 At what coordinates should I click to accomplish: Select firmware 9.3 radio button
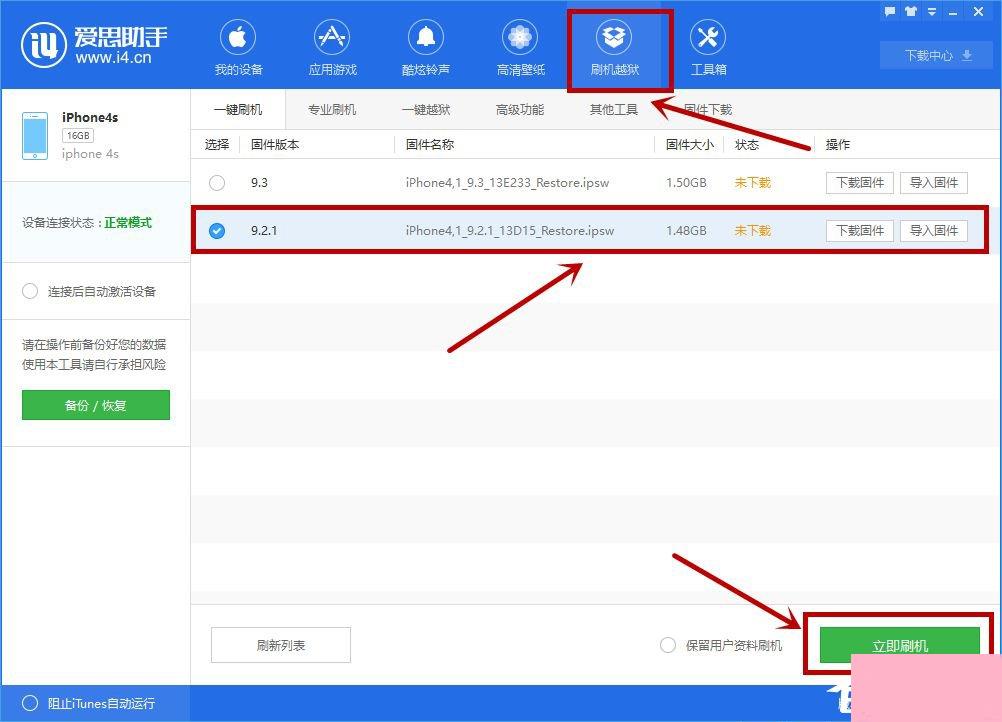point(217,183)
